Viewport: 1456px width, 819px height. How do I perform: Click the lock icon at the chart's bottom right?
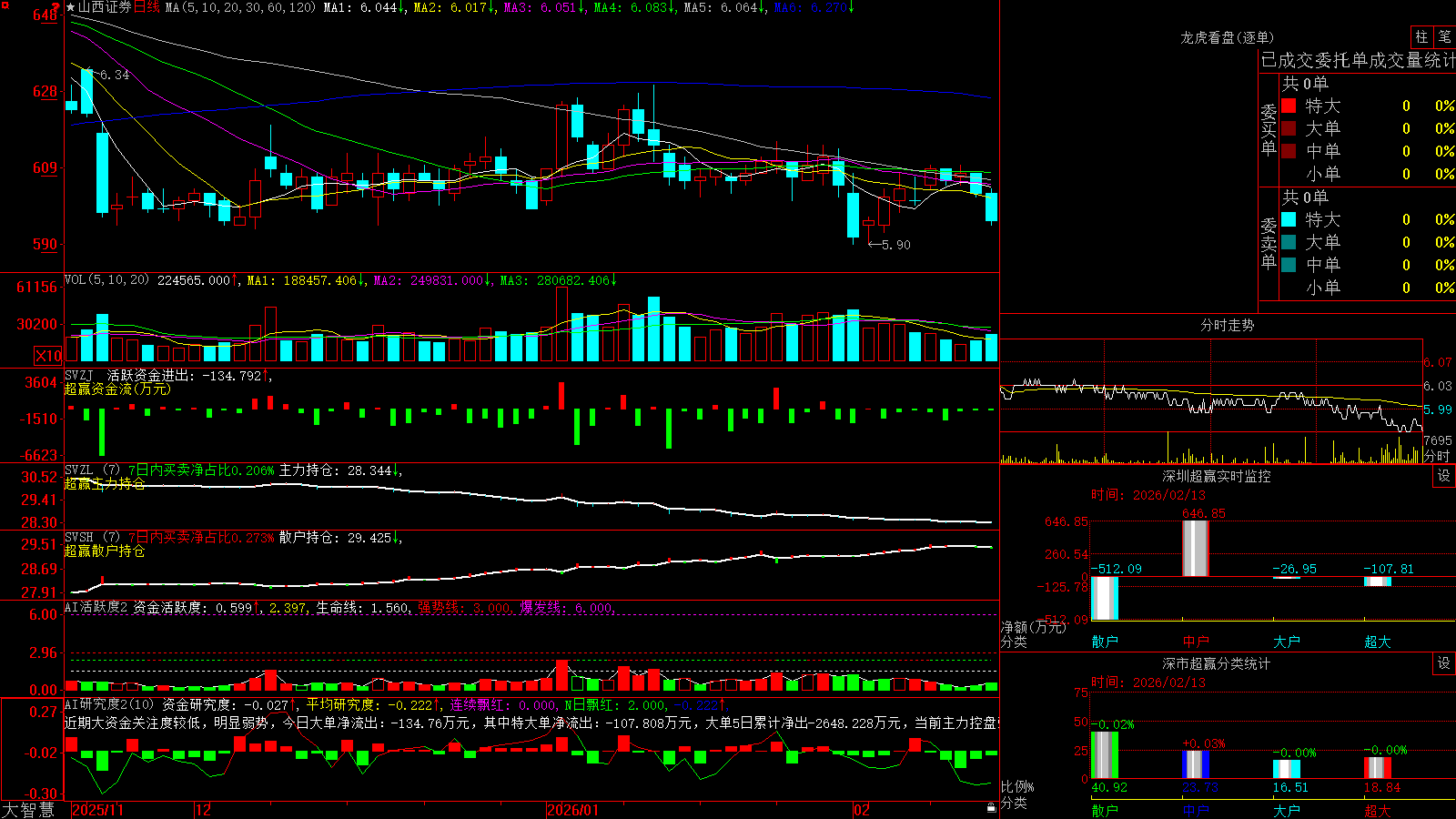(x=992, y=808)
